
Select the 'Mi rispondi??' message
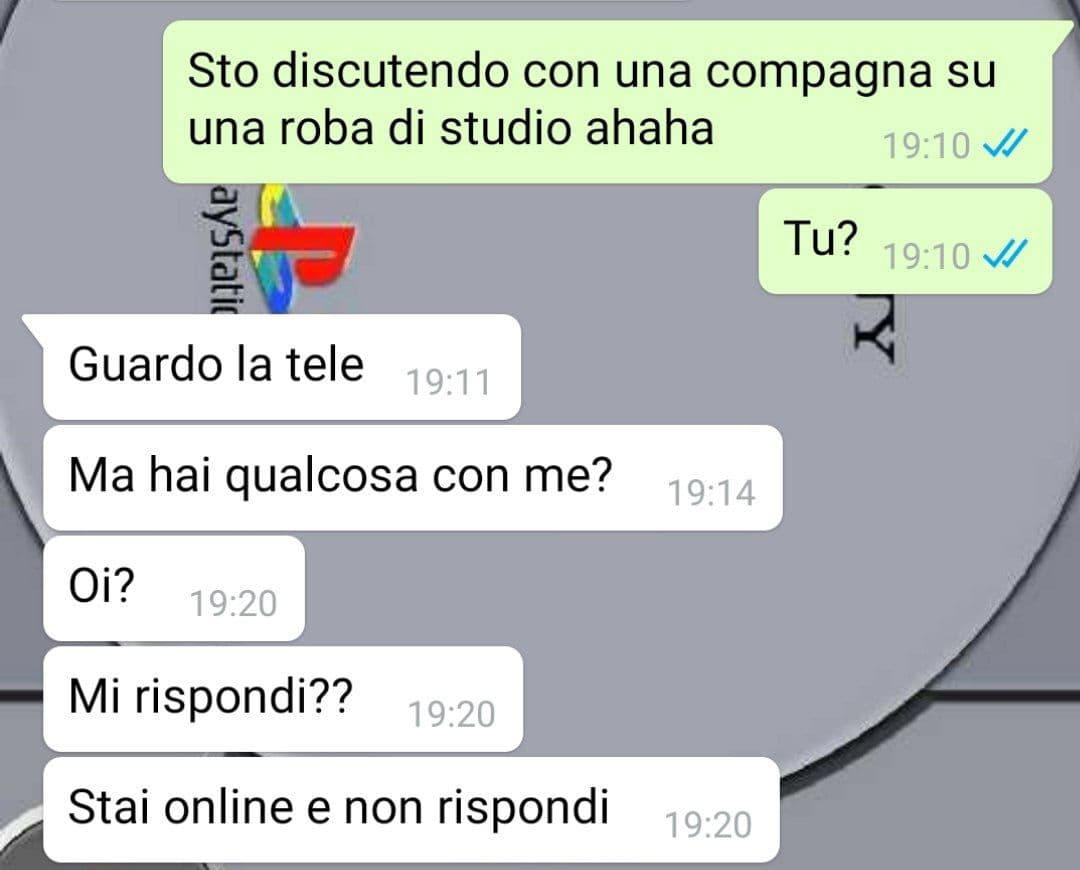tap(283, 699)
